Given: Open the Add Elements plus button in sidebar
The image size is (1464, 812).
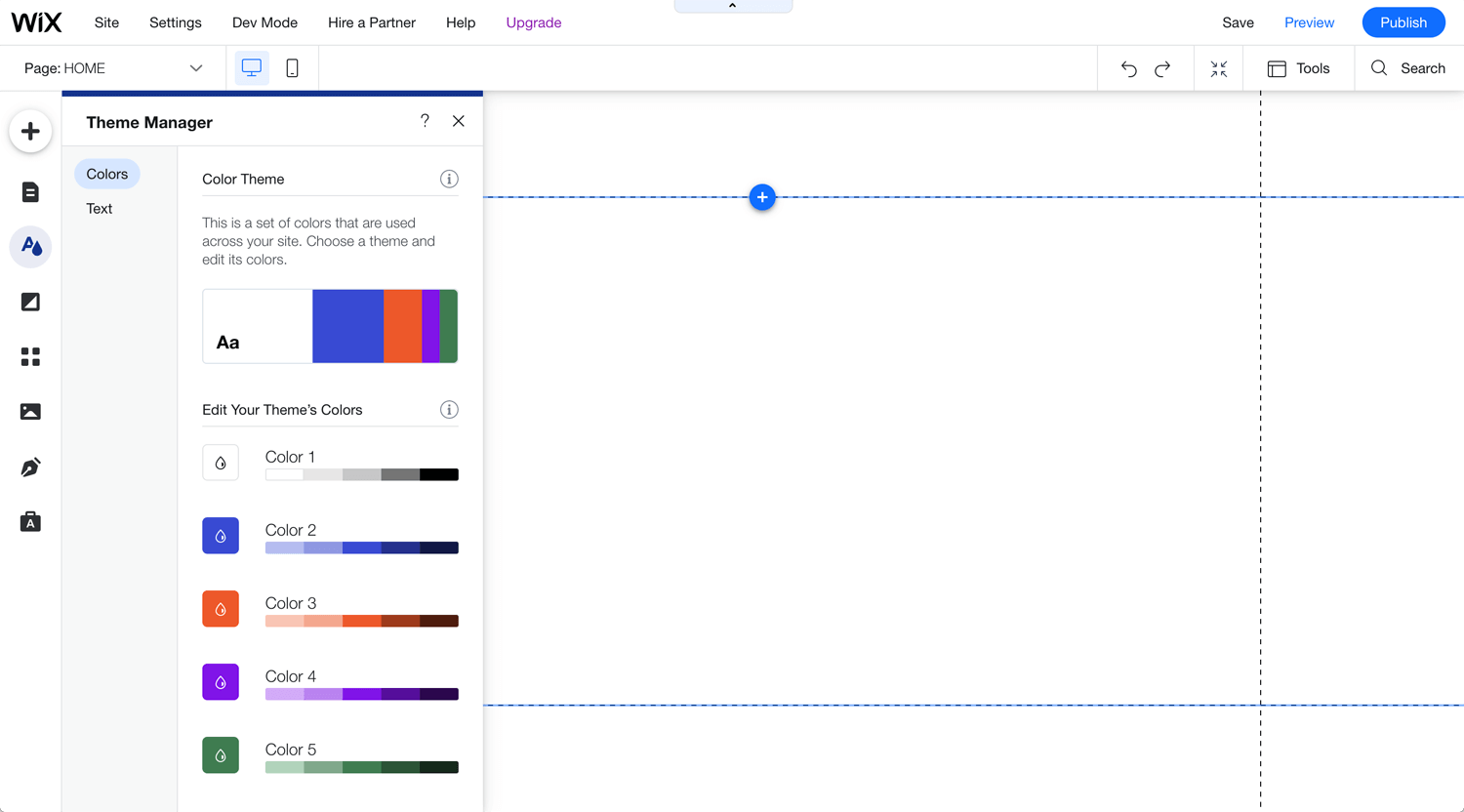Looking at the screenshot, I should [x=30, y=132].
